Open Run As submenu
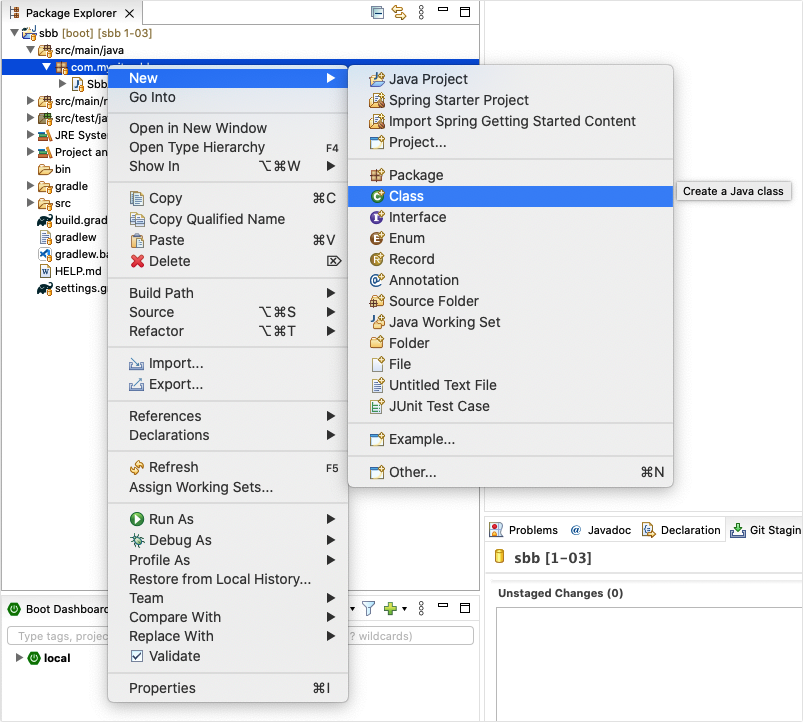The height and width of the screenshot is (722, 803). click(228, 519)
